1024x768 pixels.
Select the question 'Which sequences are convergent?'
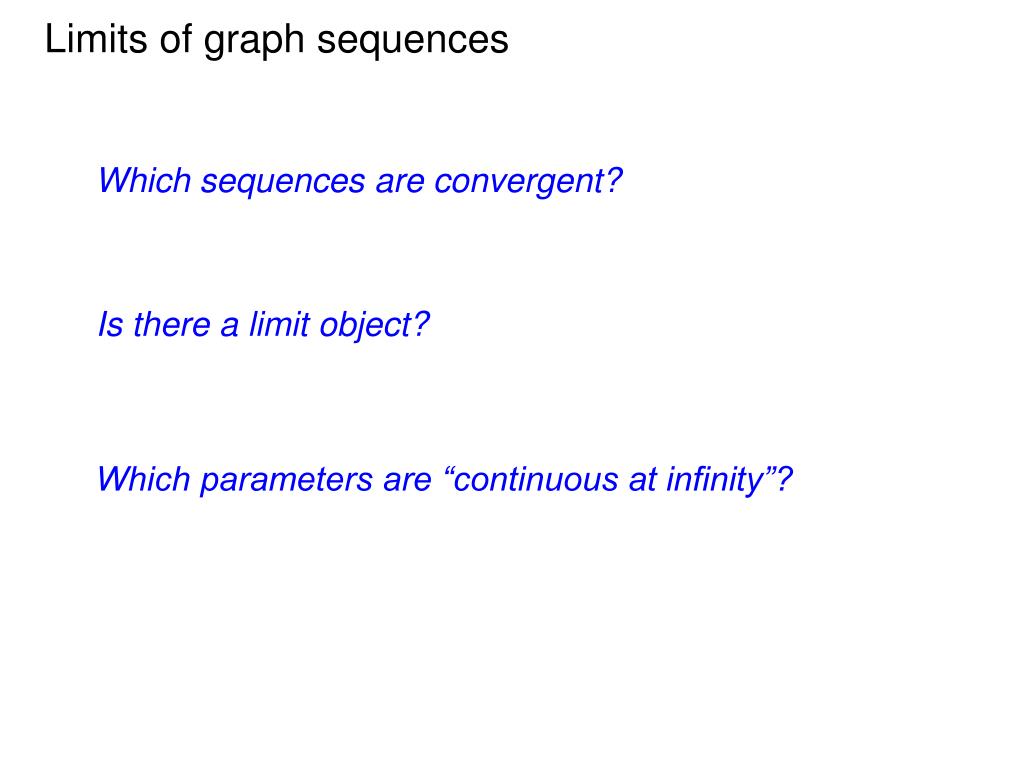tap(360, 182)
